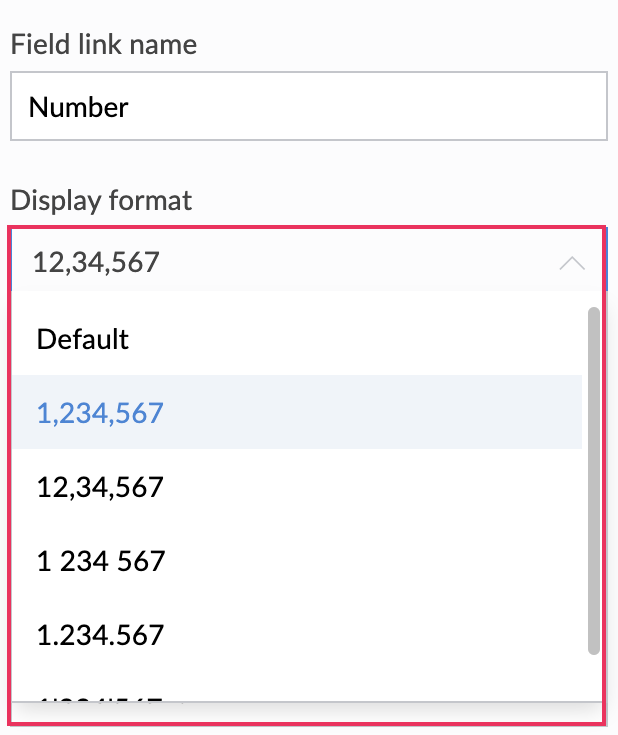Select the option directly below 1 234 567

[x=100, y=635]
